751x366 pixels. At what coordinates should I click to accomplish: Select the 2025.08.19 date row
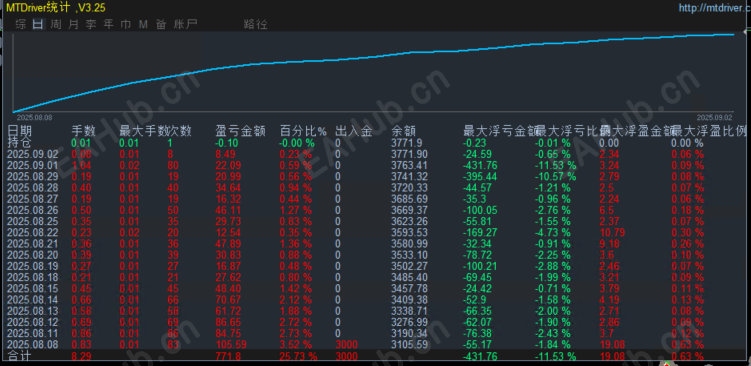(33, 266)
